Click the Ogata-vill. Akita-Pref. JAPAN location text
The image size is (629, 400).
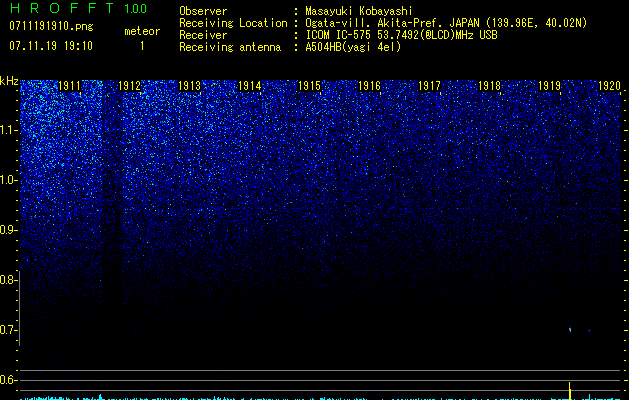tap(446, 23)
